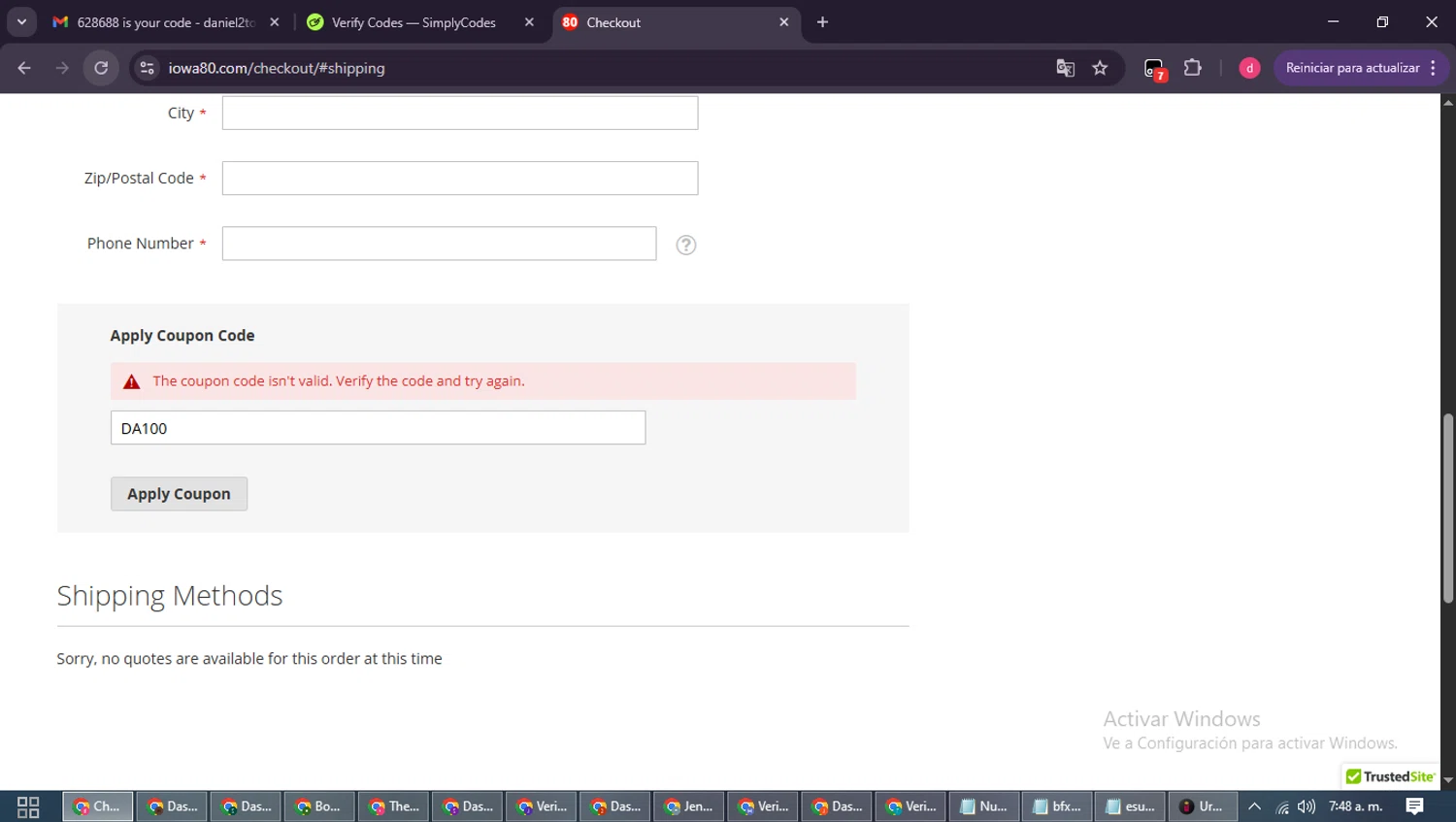Click the TrustedSite badge

pos(1390,776)
